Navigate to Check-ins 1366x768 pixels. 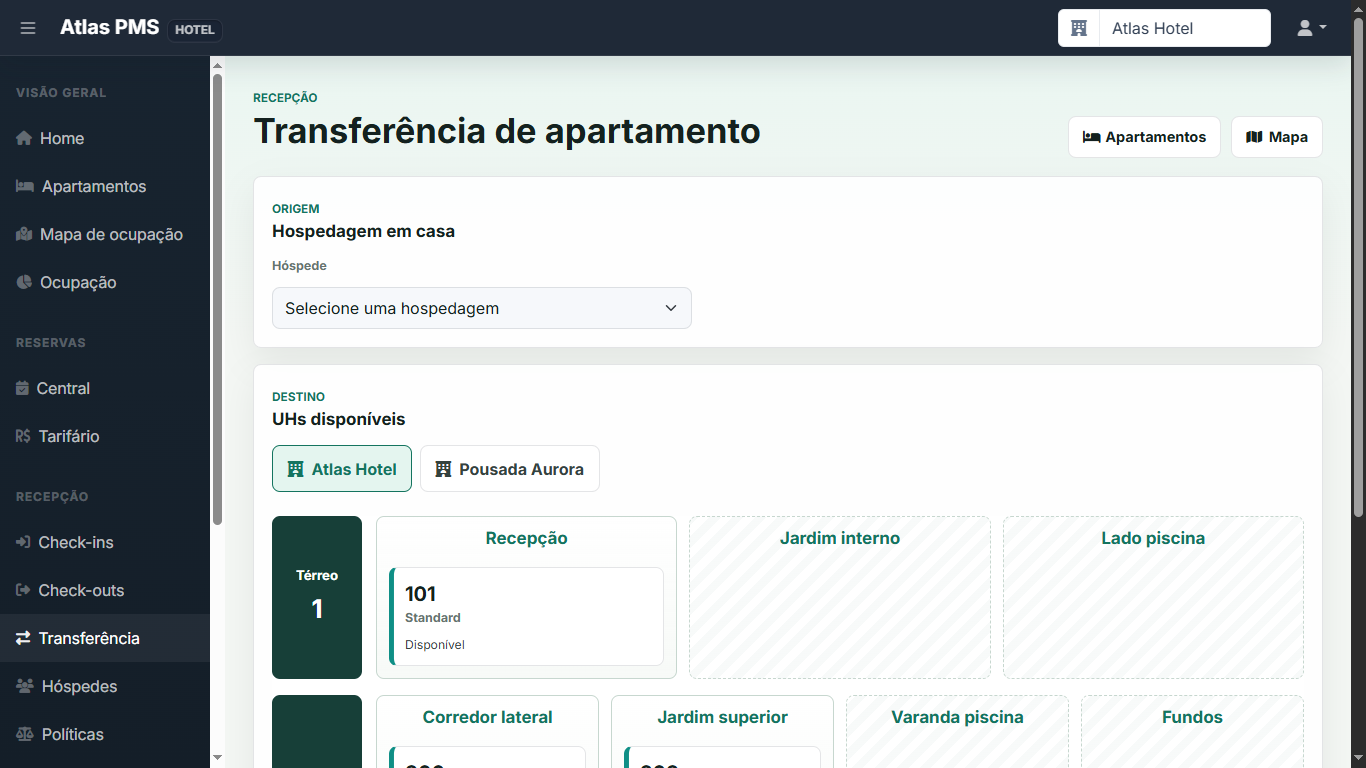coord(105,542)
